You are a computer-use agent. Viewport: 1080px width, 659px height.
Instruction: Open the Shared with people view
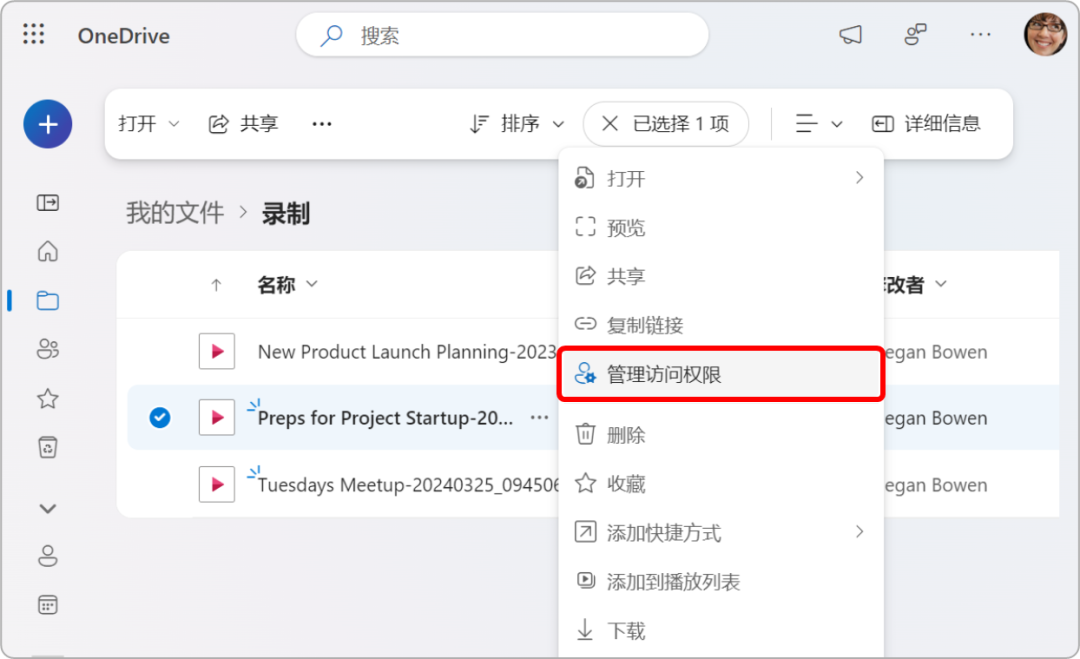[x=47, y=349]
